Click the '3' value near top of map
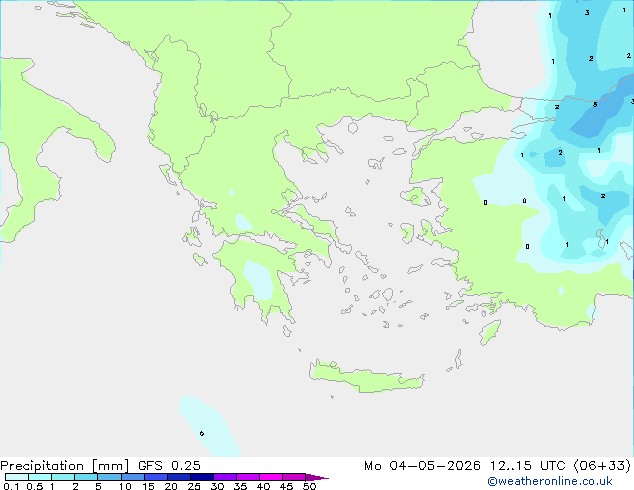 587,13
